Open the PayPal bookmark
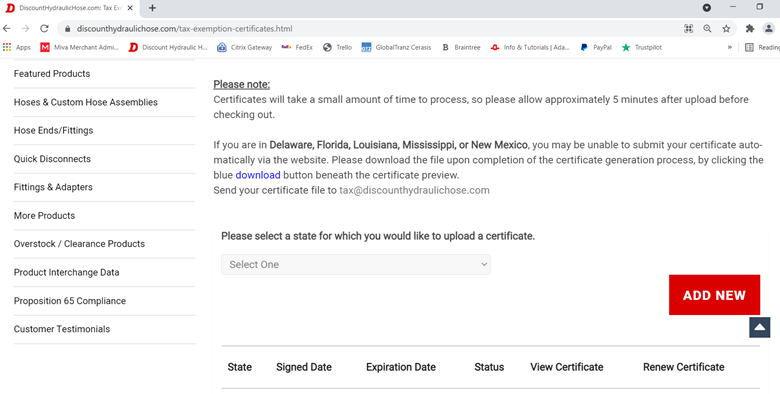Image resolution: width=780 pixels, height=394 pixels. (596, 47)
